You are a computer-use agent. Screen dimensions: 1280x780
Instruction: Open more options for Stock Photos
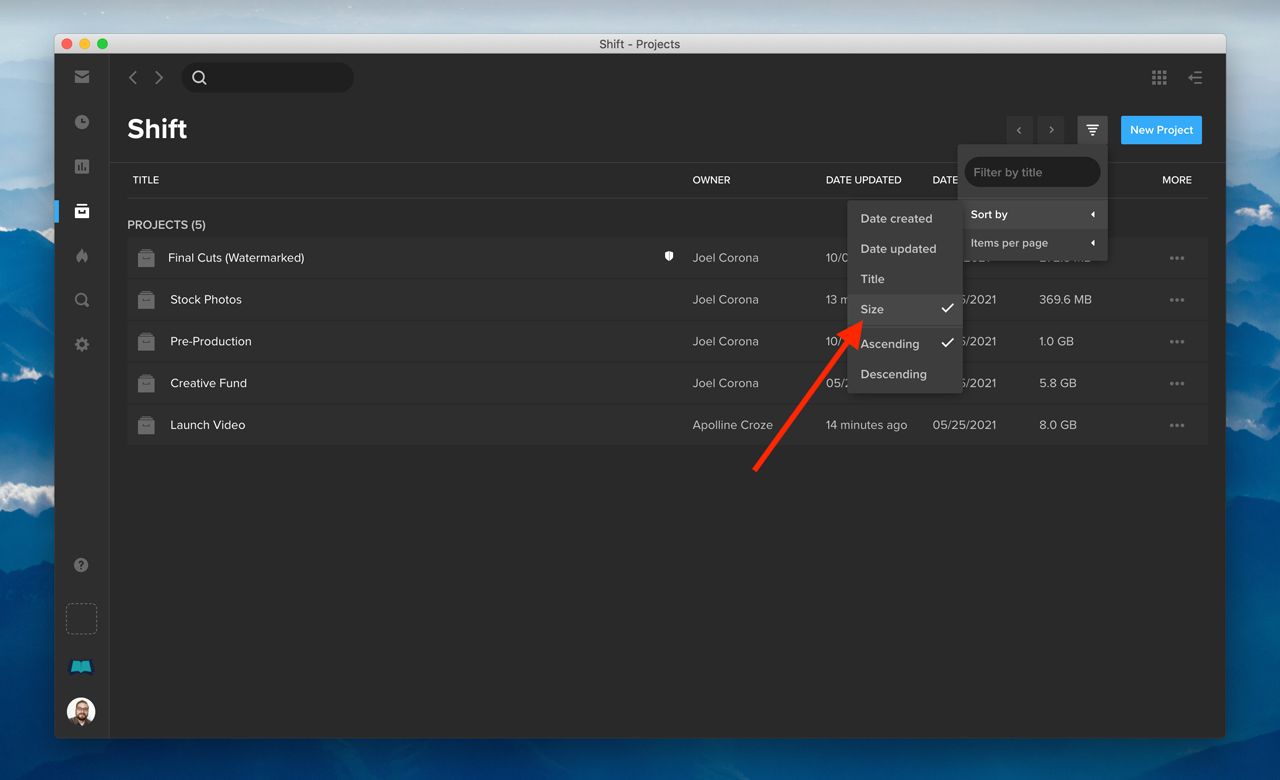(x=1177, y=300)
